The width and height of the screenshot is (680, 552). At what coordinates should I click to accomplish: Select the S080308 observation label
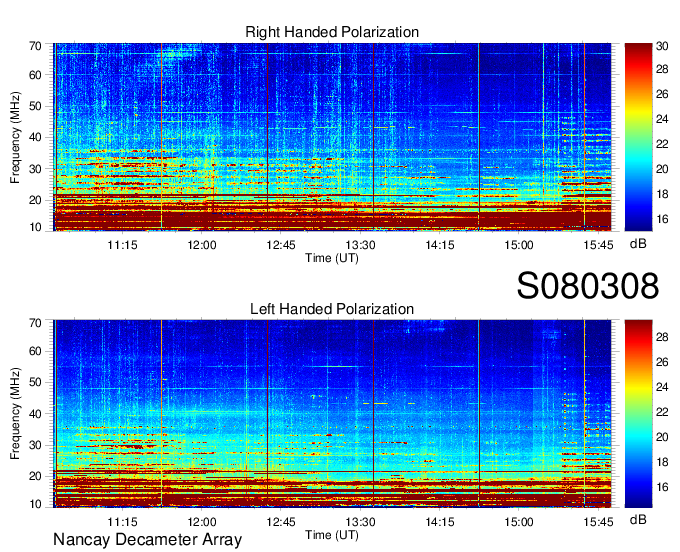click(x=588, y=286)
